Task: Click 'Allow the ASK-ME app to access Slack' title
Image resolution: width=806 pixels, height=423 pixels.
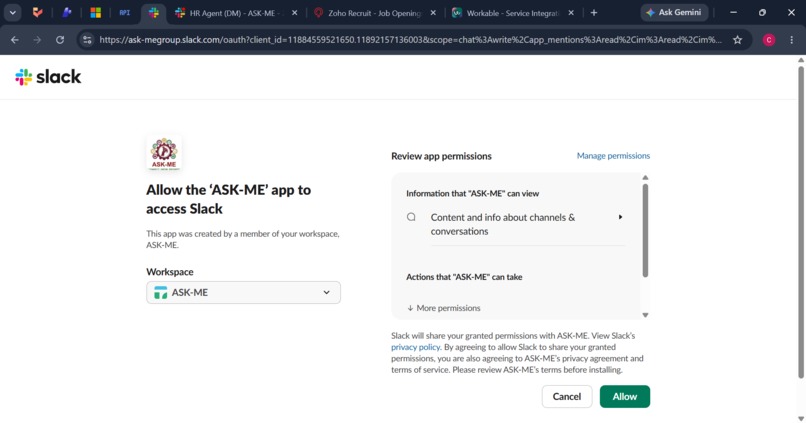Action: coord(228,199)
